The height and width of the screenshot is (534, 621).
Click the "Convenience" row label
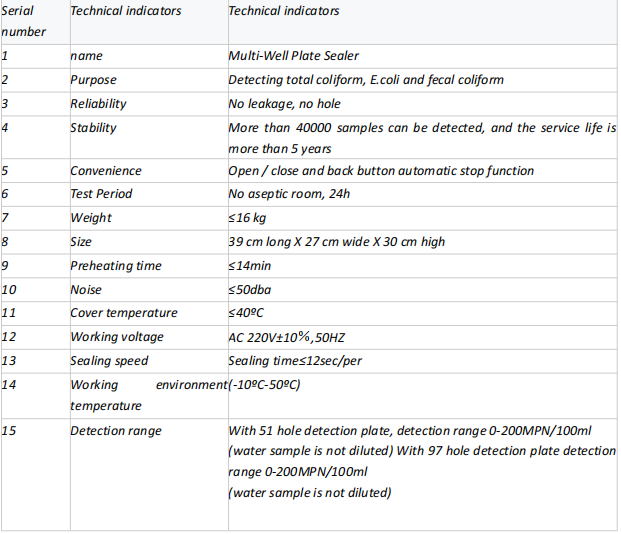[x=105, y=171]
